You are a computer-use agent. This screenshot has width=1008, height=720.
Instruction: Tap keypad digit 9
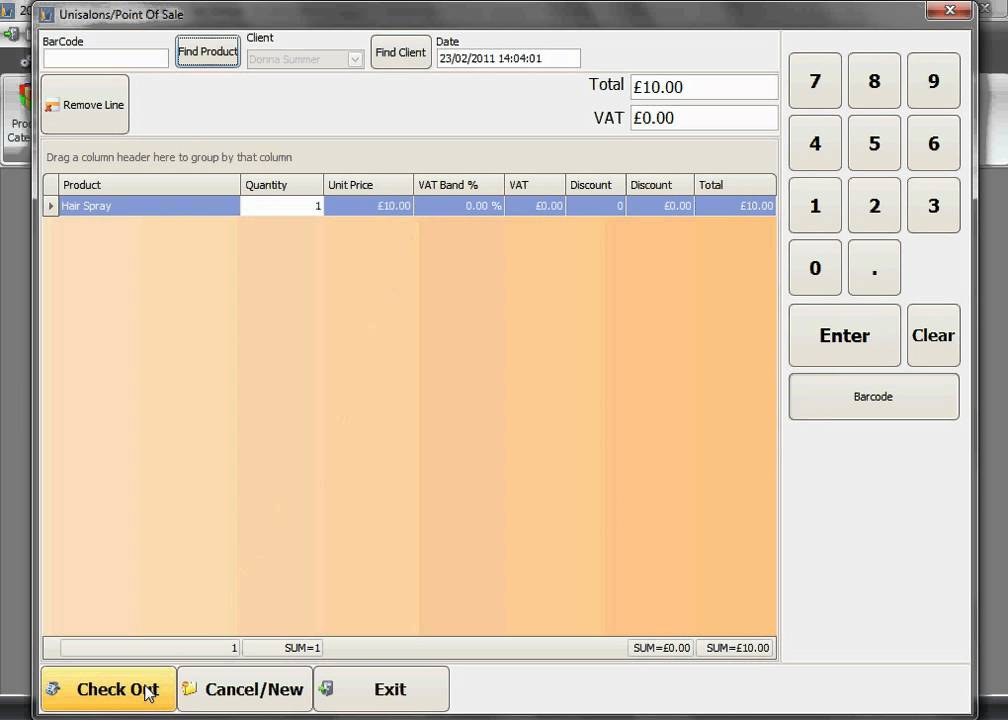pyautogui.click(x=933, y=81)
